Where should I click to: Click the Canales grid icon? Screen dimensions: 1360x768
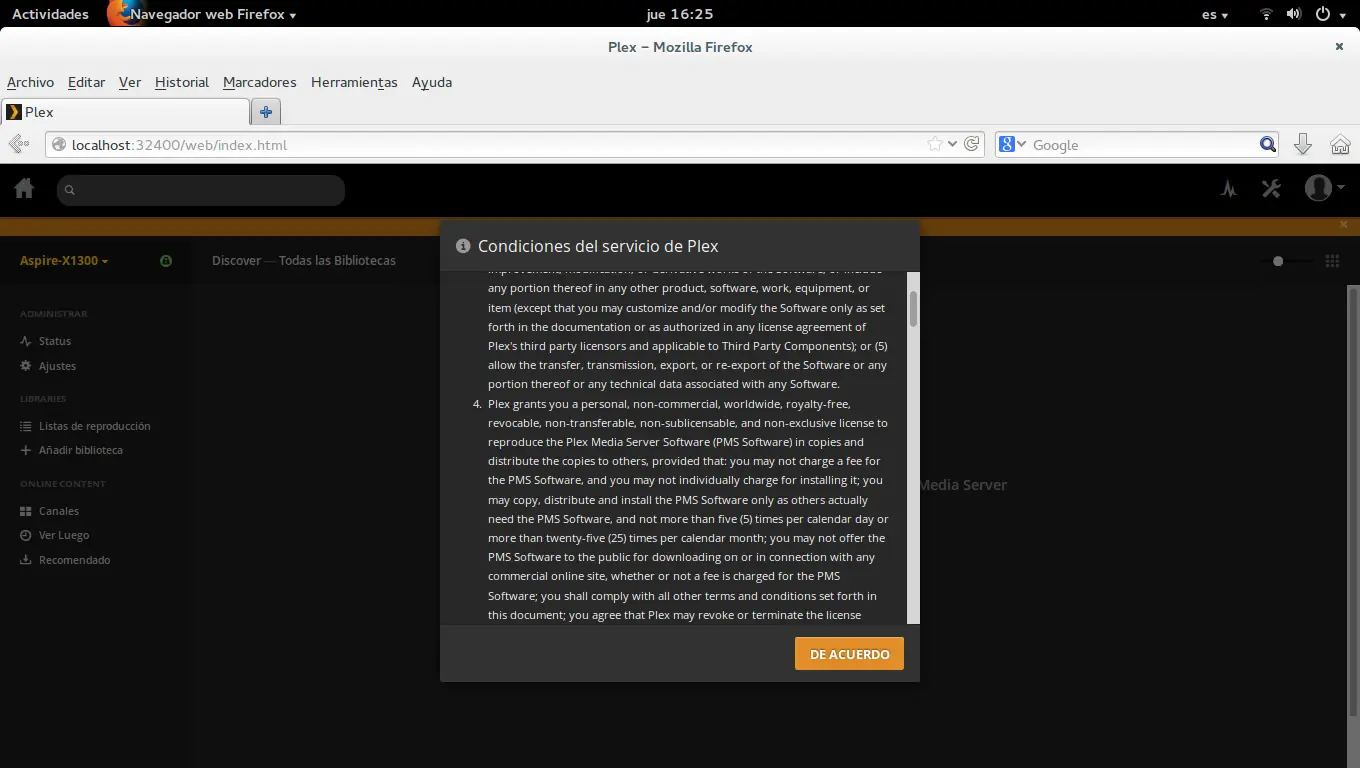coord(26,511)
